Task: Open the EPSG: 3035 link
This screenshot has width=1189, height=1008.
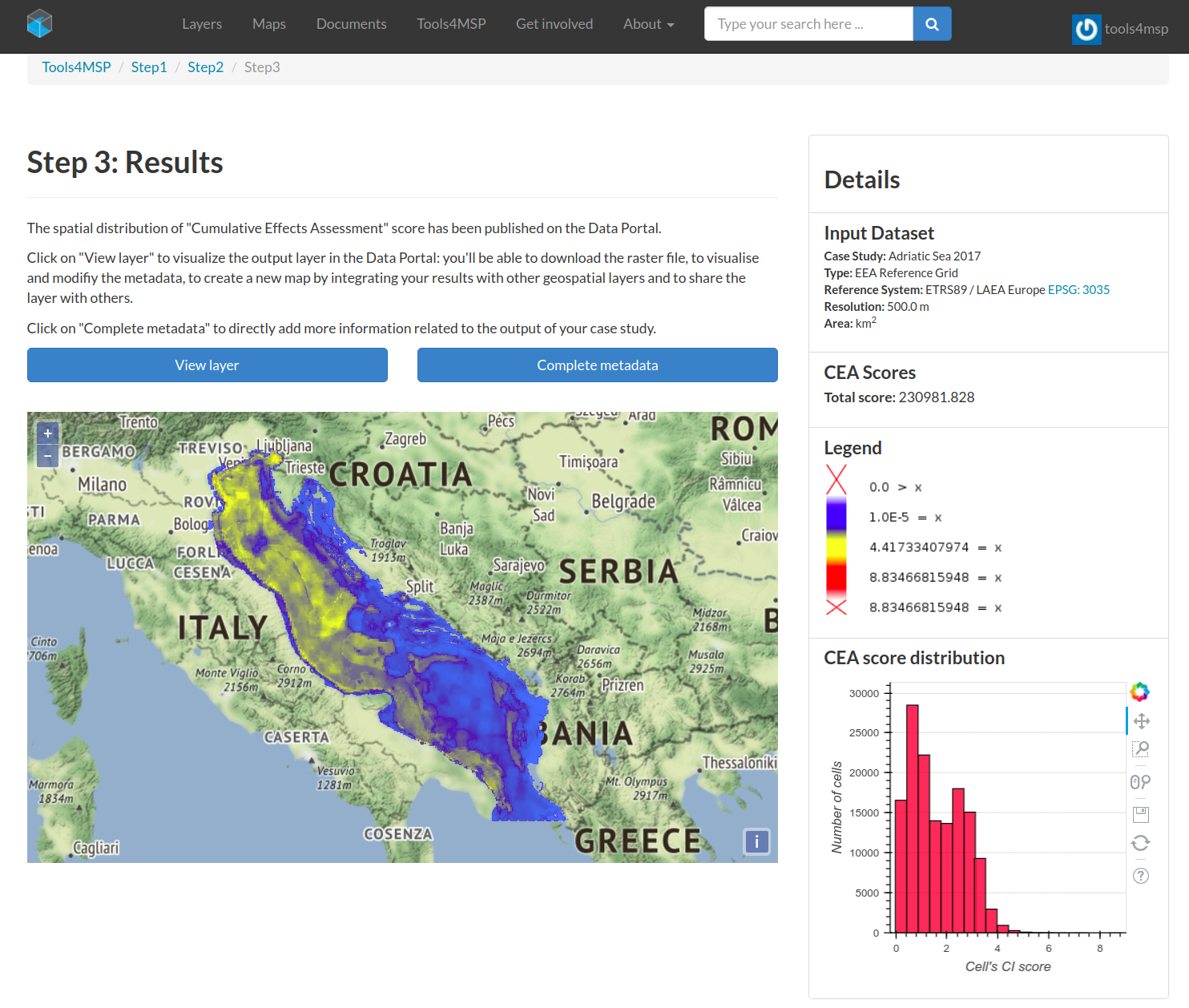Action: tap(1078, 290)
